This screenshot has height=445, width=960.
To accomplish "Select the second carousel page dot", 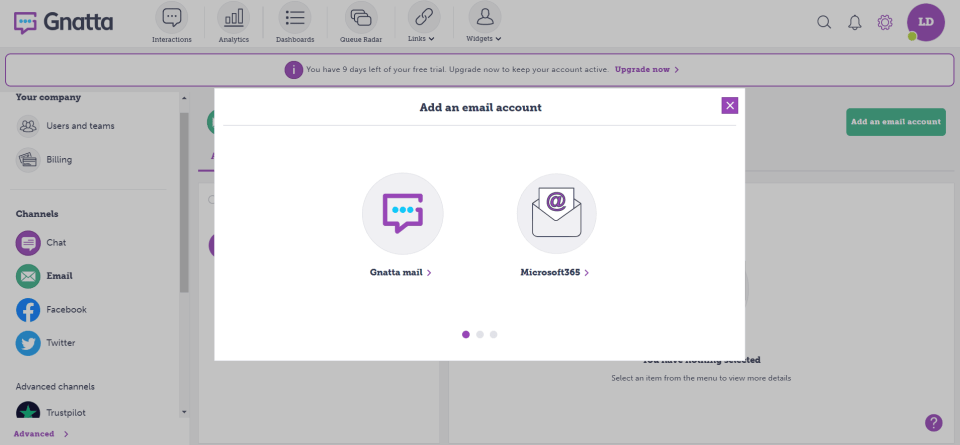I will [x=480, y=335].
